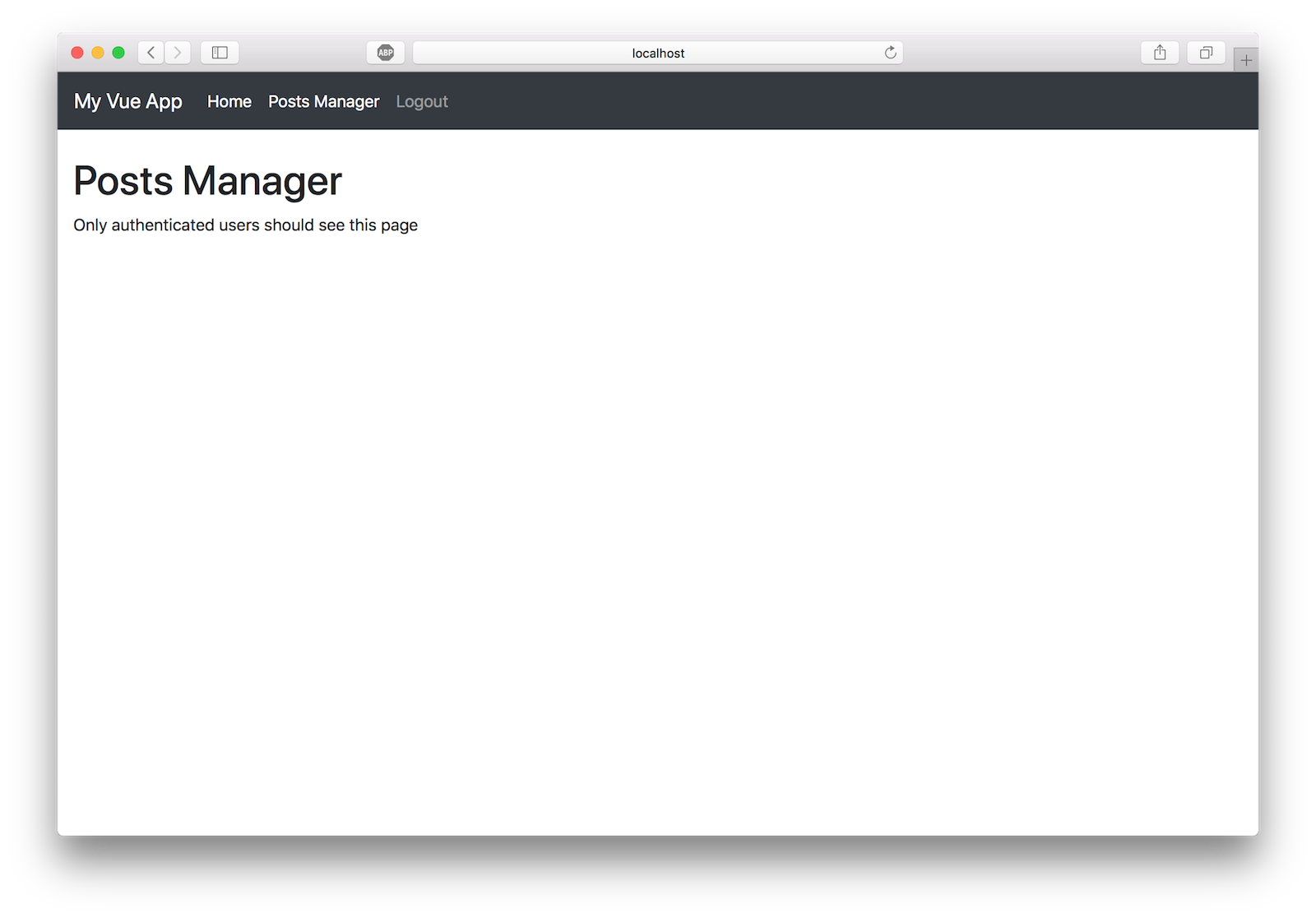Select the authenticated users notice text
Viewport: 1316px width, 918px height.
pyautogui.click(x=245, y=225)
